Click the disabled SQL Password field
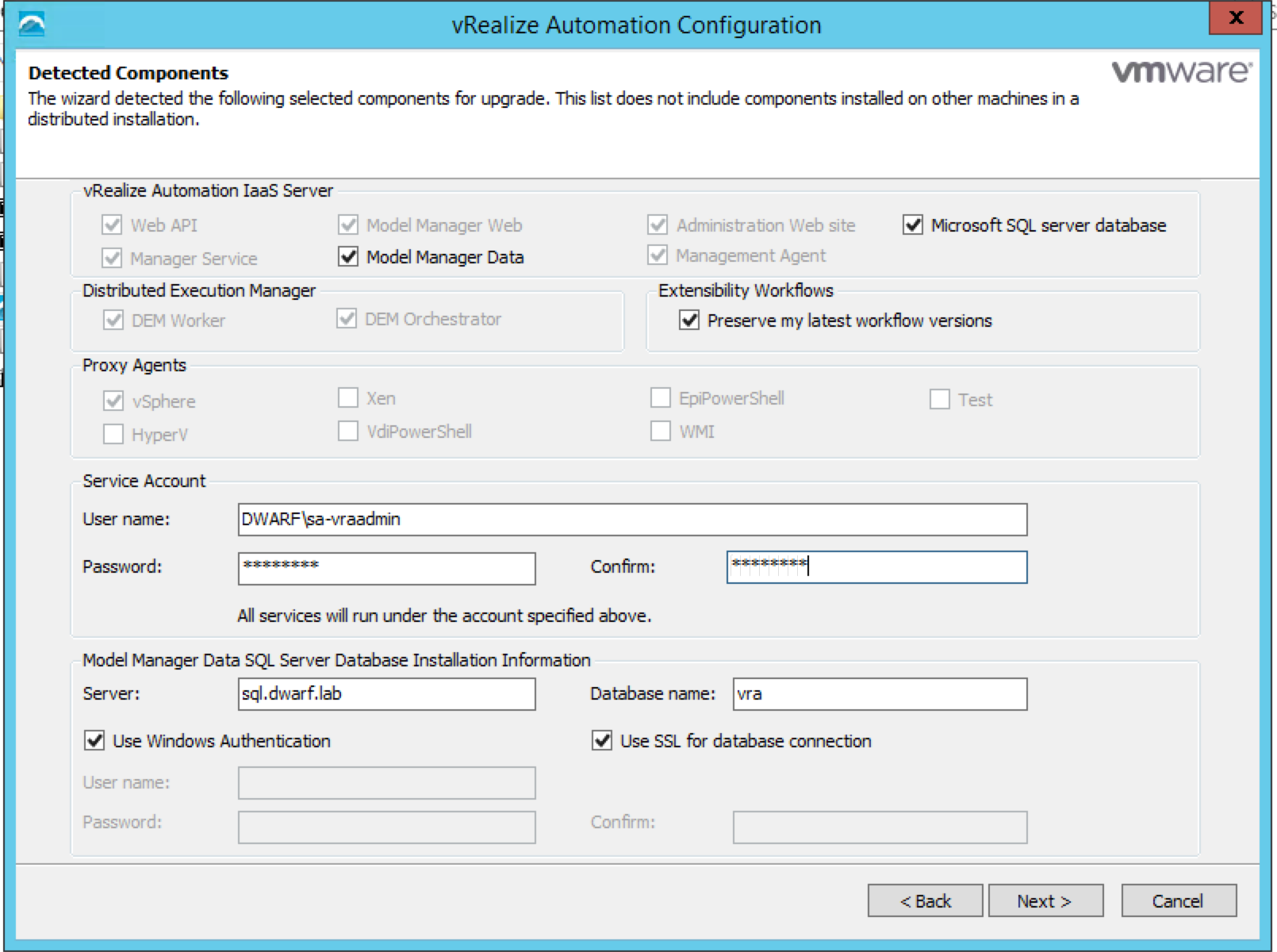Screen dimensions: 1277x952 pos(386,827)
